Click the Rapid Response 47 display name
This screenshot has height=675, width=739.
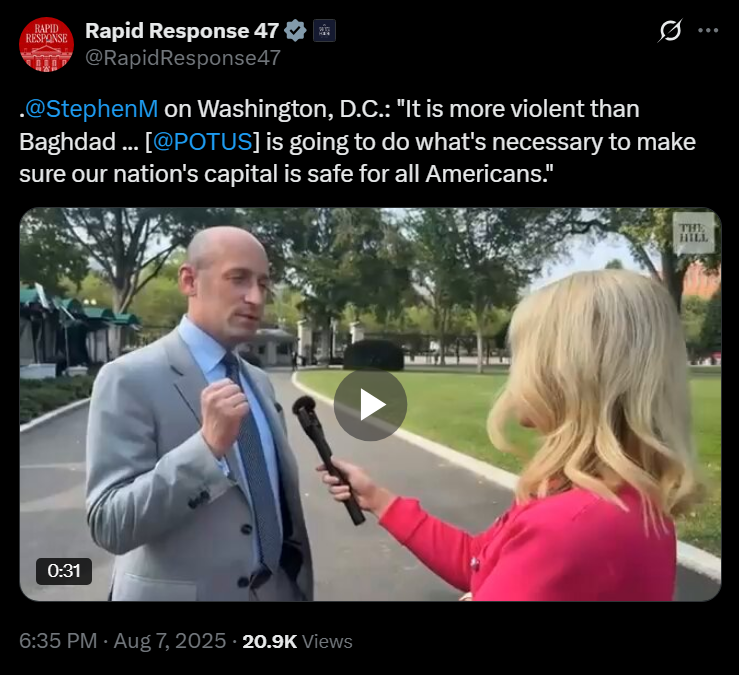[182, 31]
